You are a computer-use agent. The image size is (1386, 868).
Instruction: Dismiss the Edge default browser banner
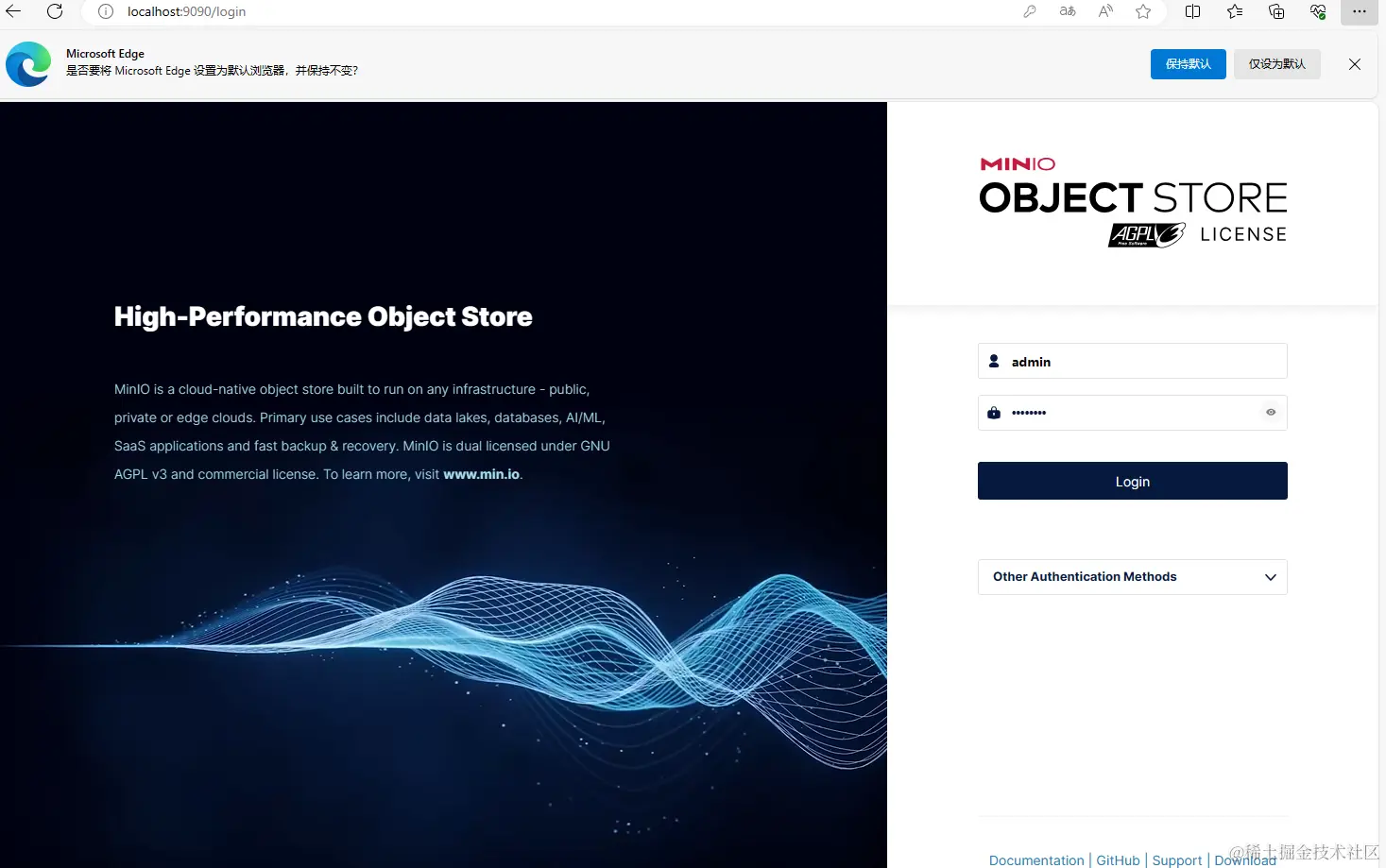1355,64
